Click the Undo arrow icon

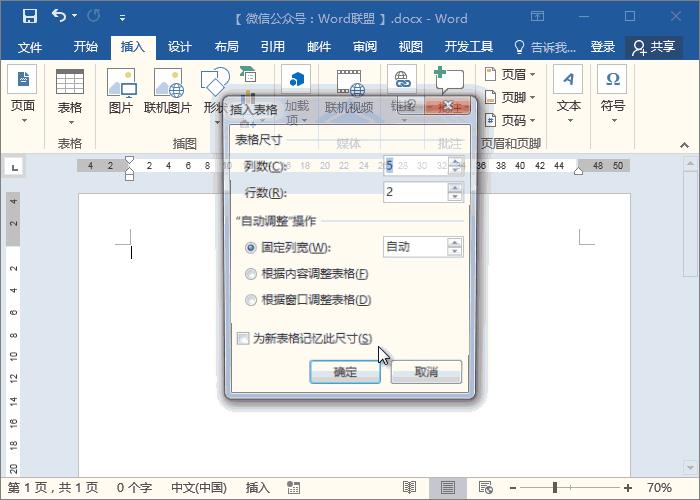pos(59,16)
